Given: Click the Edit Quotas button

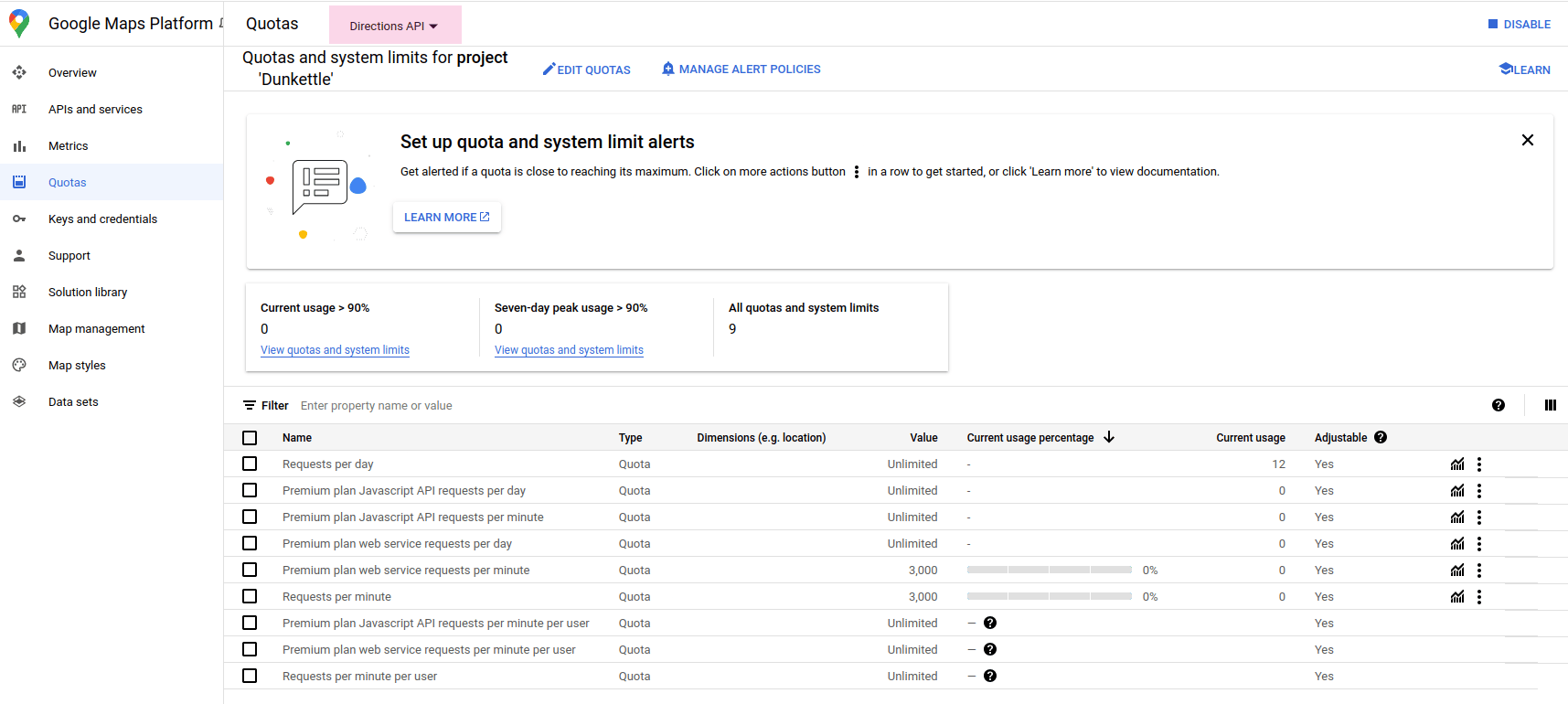Looking at the screenshot, I should pos(586,69).
